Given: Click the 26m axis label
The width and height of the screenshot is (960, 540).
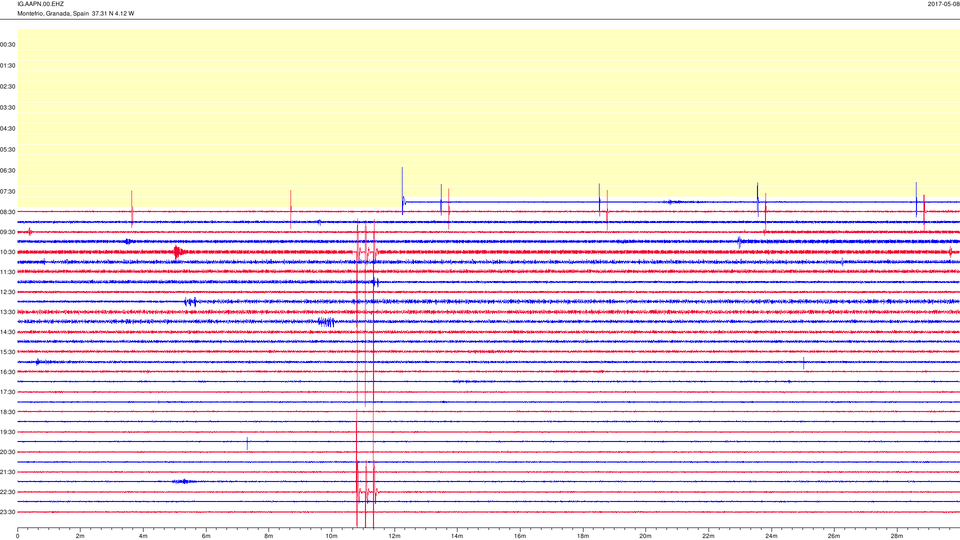Looking at the screenshot, I should (834, 536).
